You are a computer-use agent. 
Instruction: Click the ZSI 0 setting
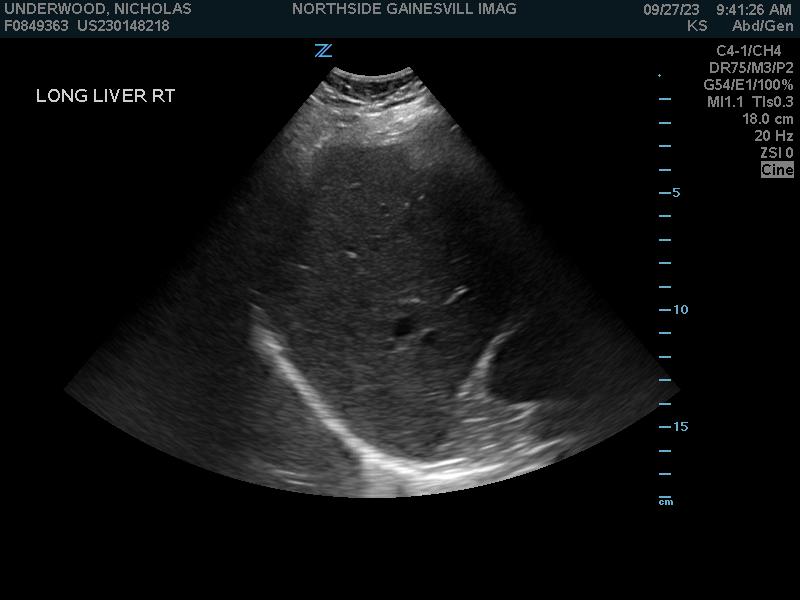776,153
